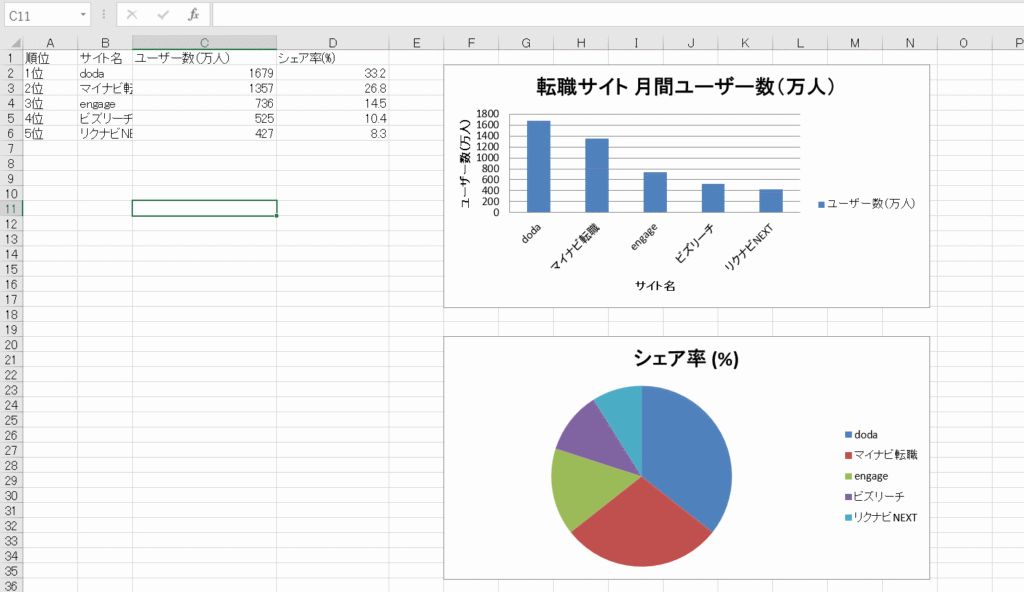Click the bar chart legend ユーザー数(万人)
This screenshot has height=592, width=1024.
point(867,204)
